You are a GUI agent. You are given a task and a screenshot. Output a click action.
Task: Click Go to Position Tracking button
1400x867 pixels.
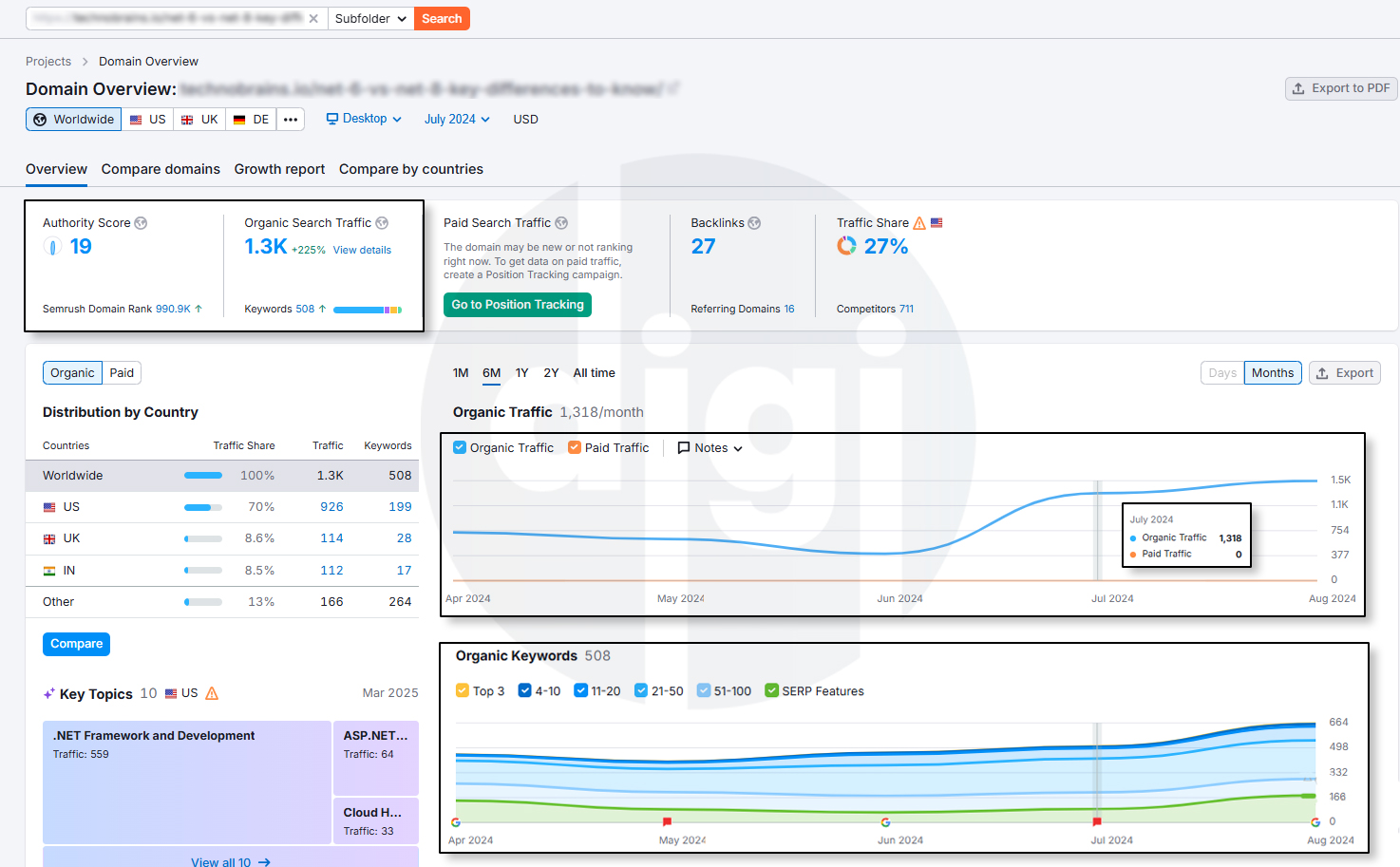click(x=518, y=305)
